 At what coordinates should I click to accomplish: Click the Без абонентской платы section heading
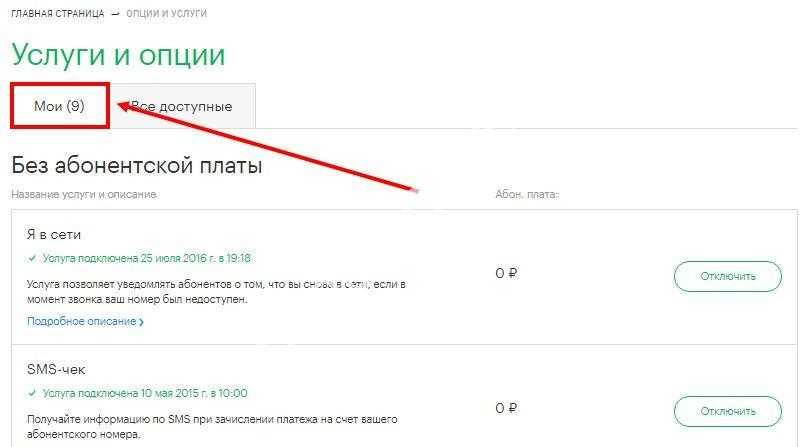click(136, 166)
